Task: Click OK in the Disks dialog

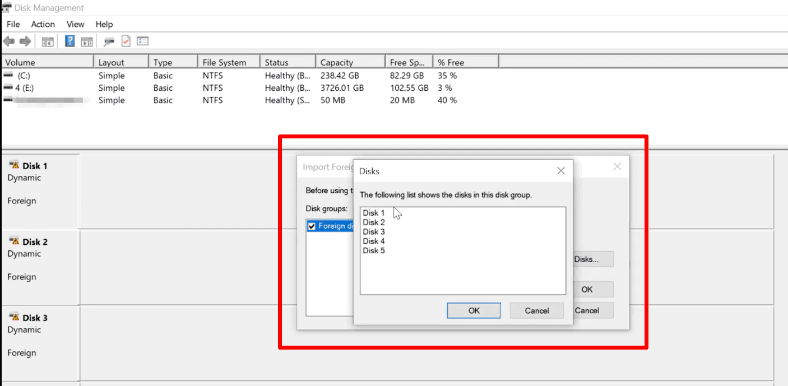Action: point(474,311)
